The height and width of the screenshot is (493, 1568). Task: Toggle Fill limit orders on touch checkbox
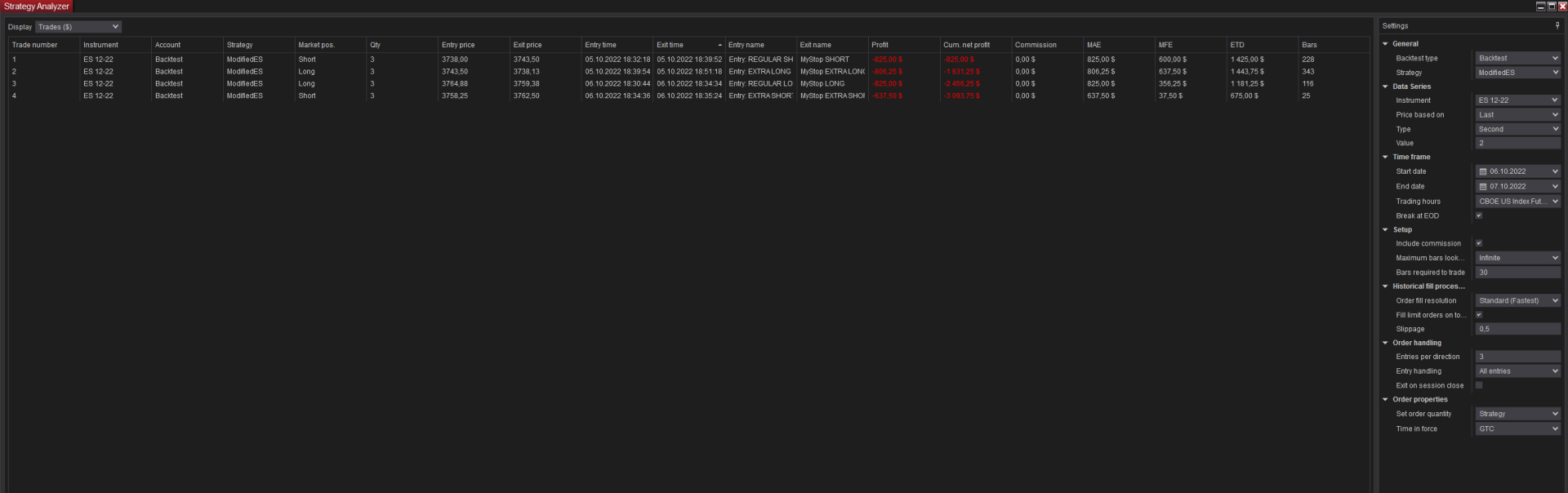click(1479, 314)
